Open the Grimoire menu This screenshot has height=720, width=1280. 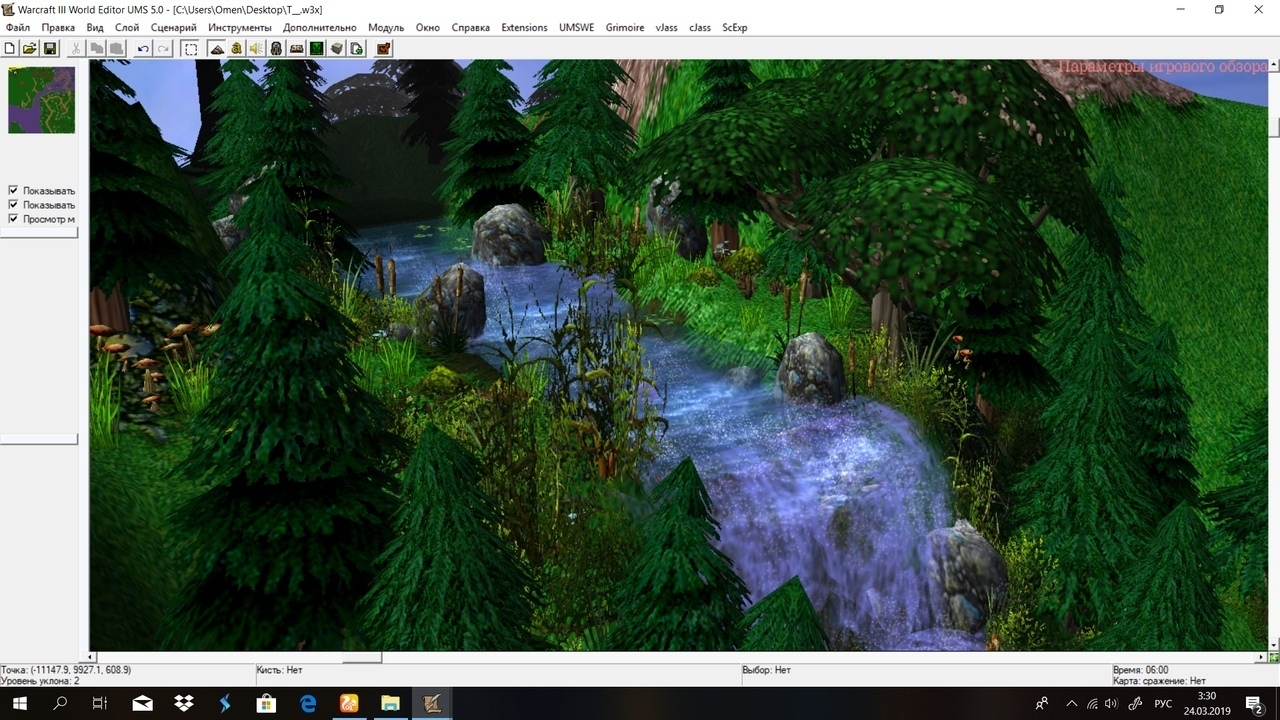click(x=625, y=27)
